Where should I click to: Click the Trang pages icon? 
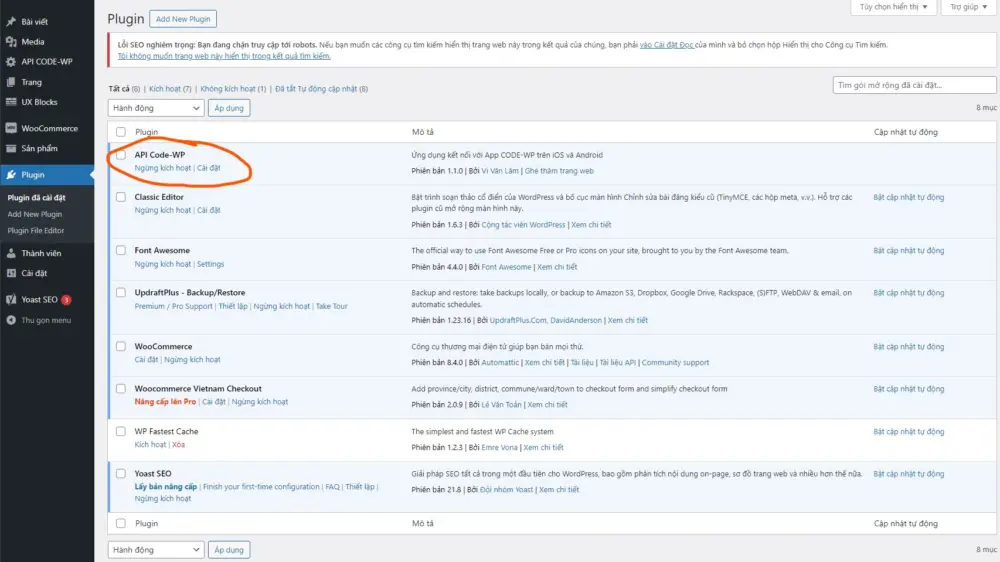(x=11, y=82)
